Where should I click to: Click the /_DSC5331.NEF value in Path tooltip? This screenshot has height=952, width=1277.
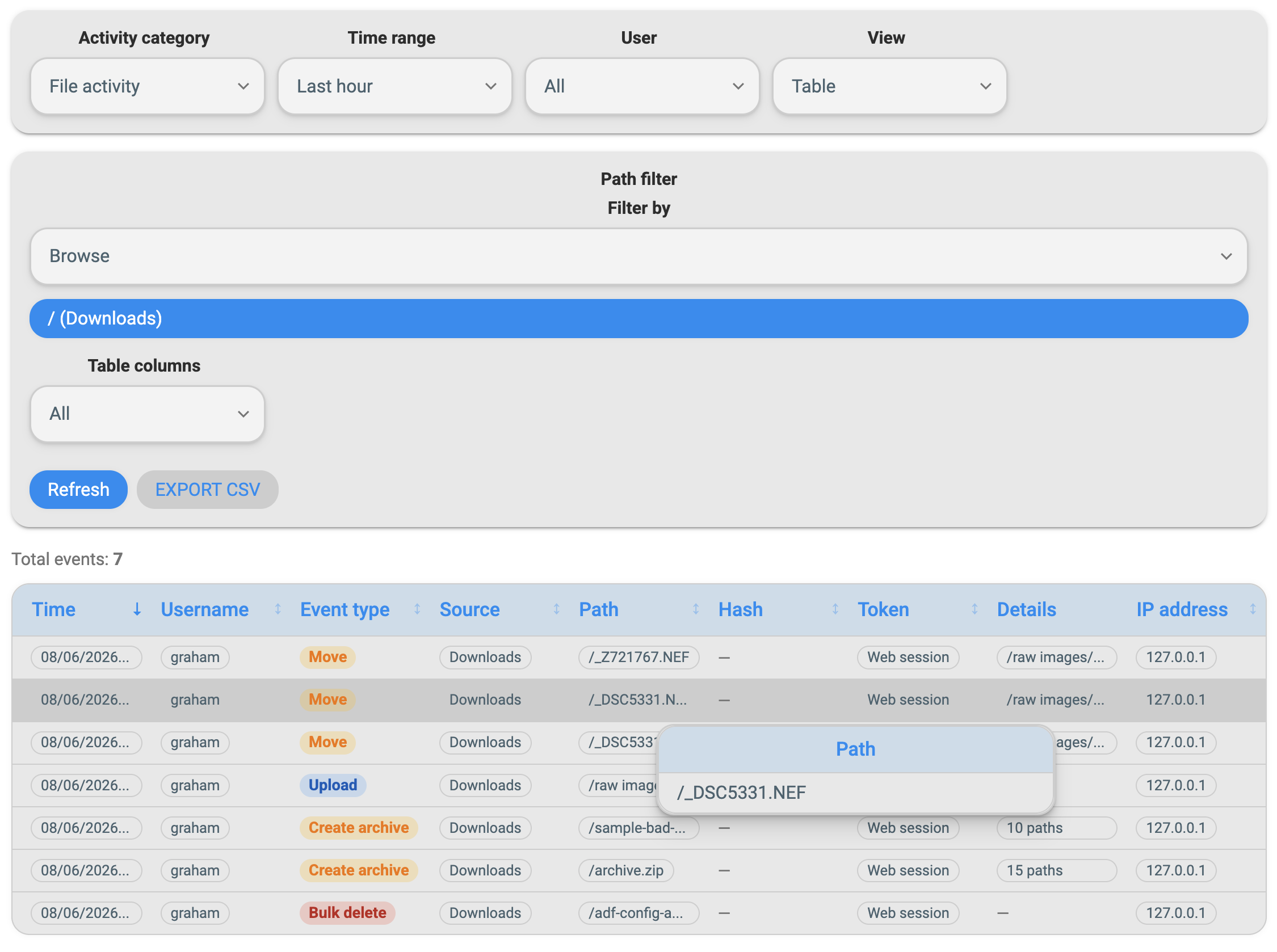point(741,793)
